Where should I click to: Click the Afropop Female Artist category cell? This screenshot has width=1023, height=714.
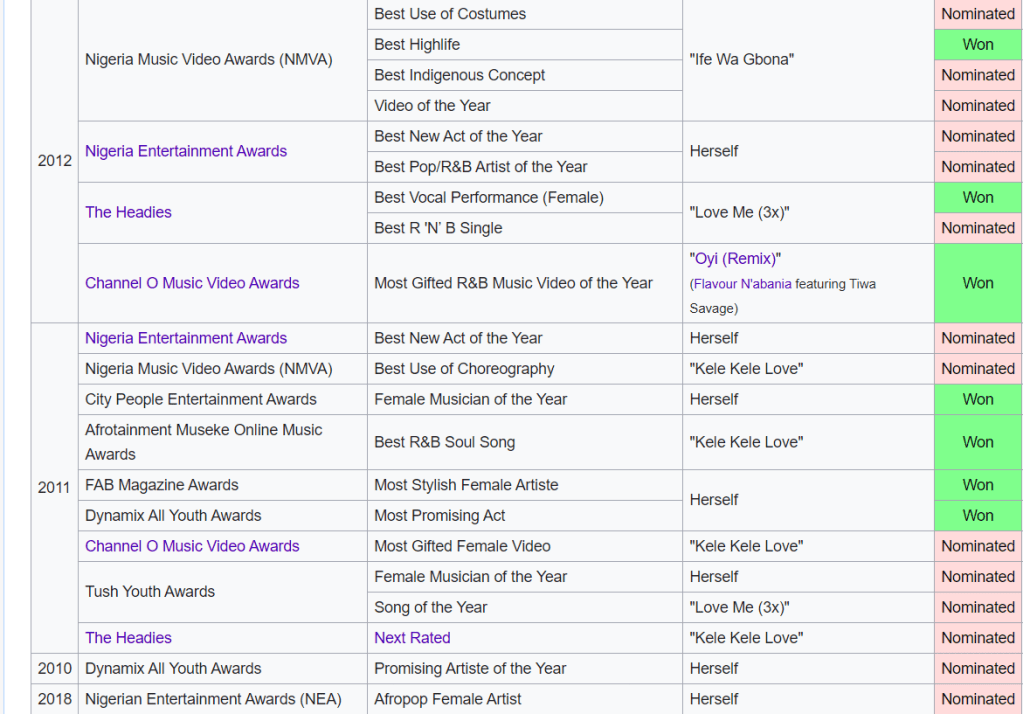448,699
